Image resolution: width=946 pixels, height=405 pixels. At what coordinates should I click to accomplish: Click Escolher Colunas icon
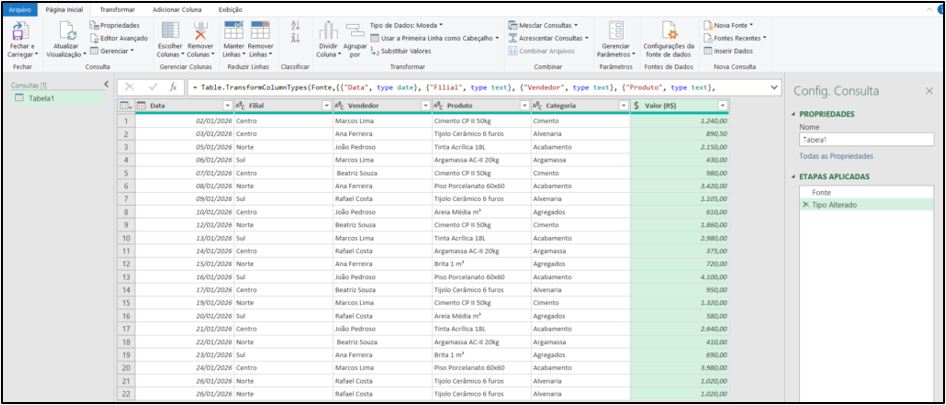pos(171,31)
